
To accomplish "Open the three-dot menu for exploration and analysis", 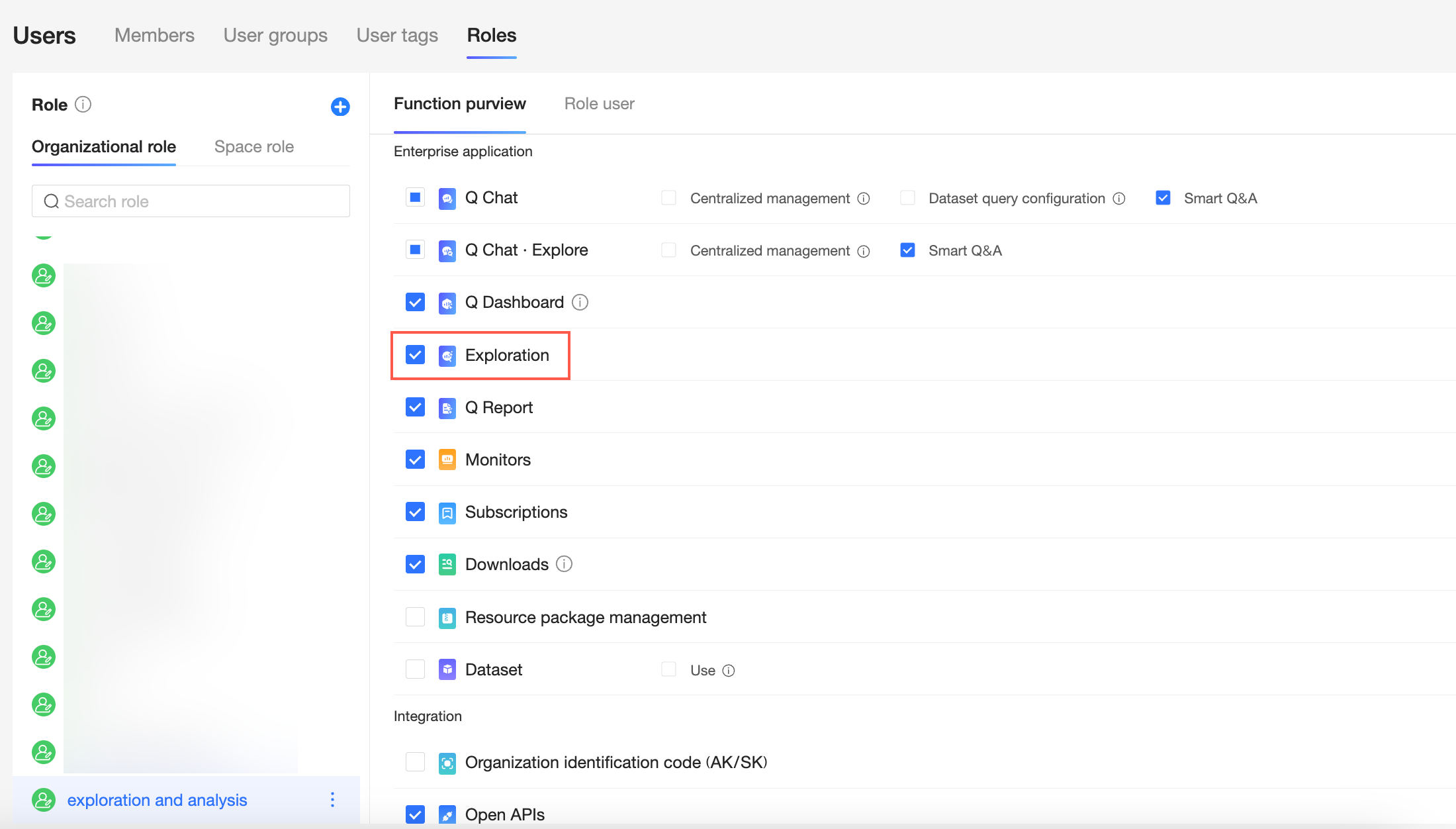I will pyautogui.click(x=332, y=800).
